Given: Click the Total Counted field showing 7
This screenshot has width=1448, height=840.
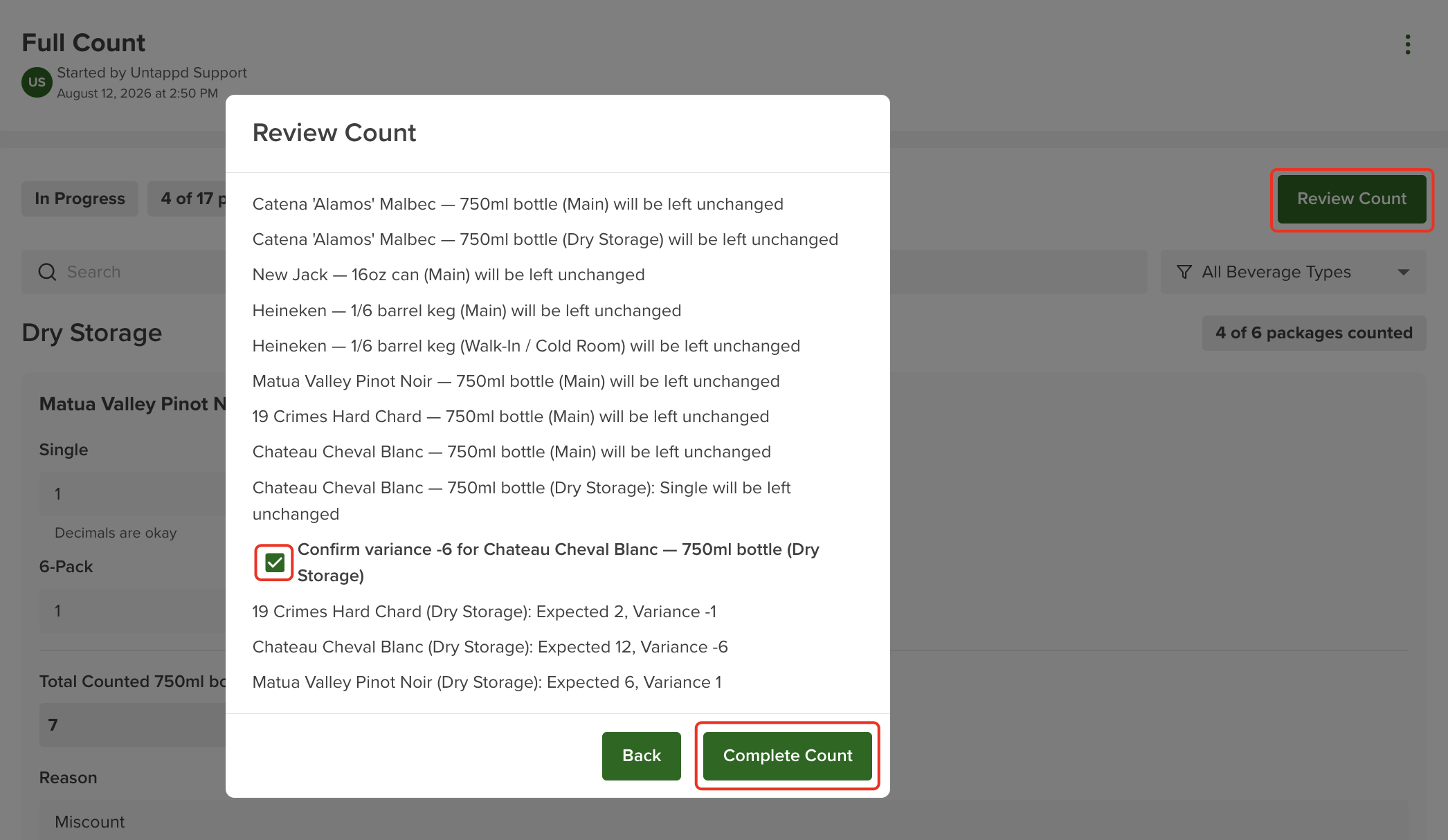Looking at the screenshot, I should coord(133,725).
